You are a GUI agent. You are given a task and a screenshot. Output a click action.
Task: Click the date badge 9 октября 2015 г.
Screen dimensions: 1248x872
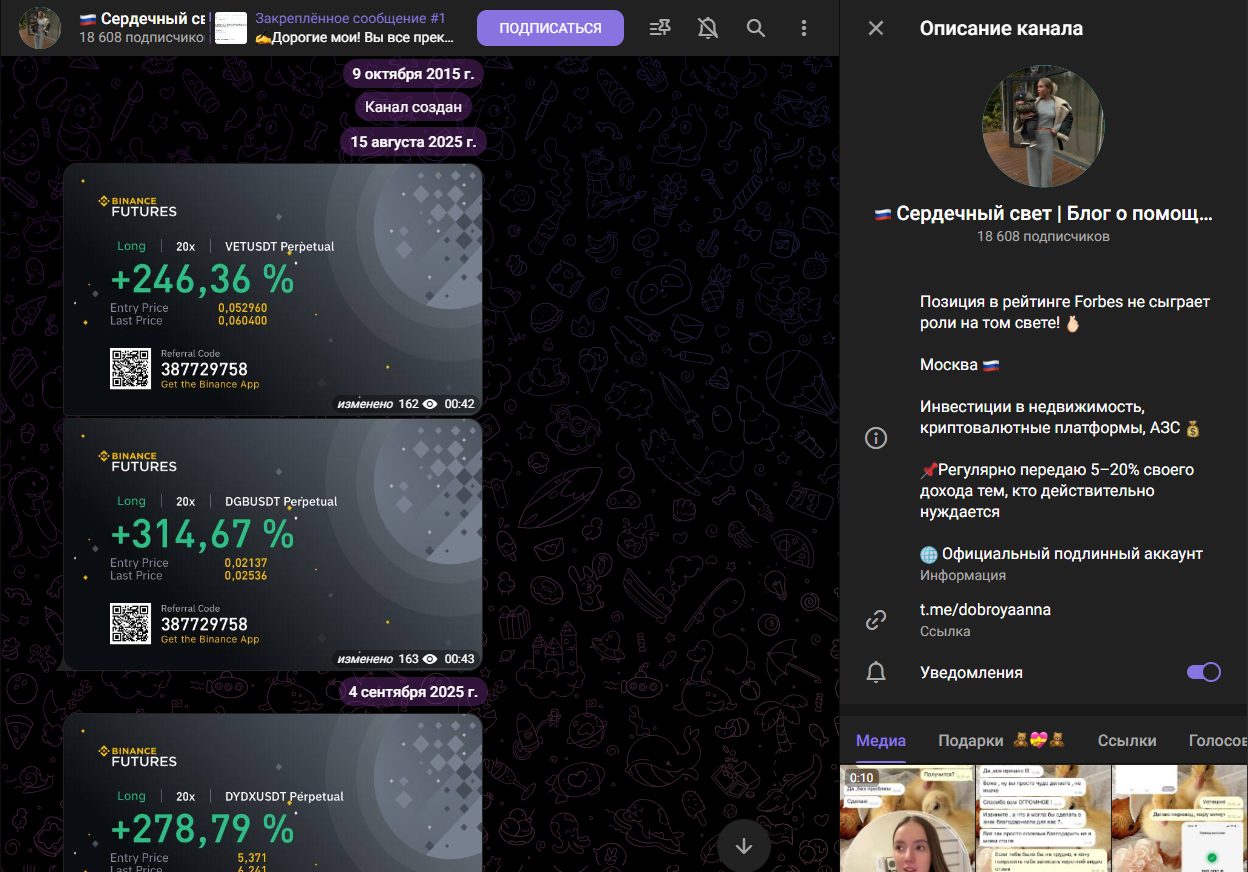(413, 74)
